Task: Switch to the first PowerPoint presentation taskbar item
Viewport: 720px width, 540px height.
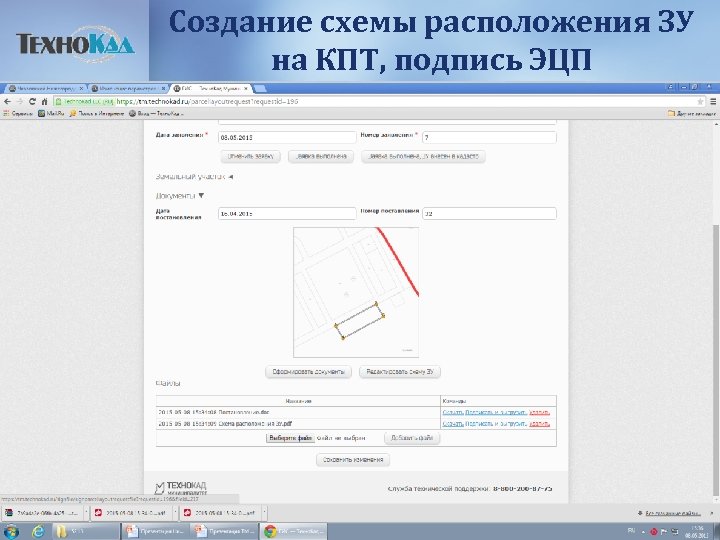Action: point(156,532)
